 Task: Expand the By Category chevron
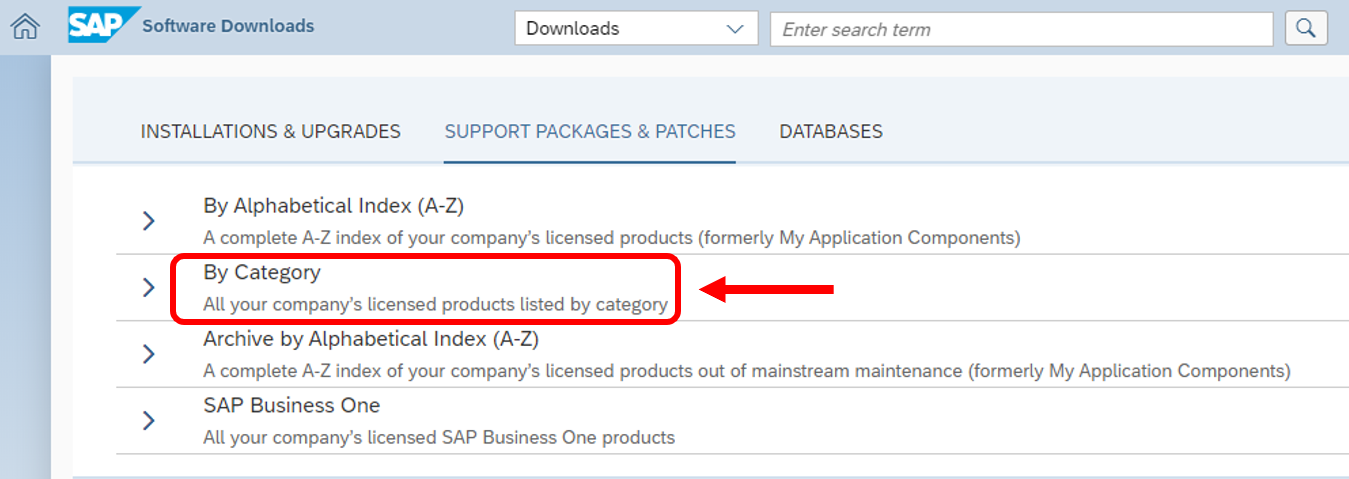tap(149, 287)
